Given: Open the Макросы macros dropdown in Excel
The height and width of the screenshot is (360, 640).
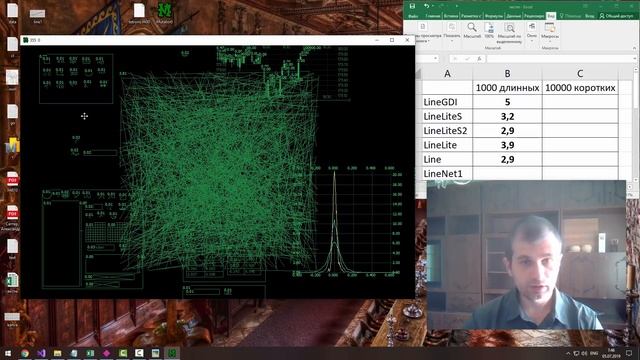Looking at the screenshot, I should [x=550, y=32].
